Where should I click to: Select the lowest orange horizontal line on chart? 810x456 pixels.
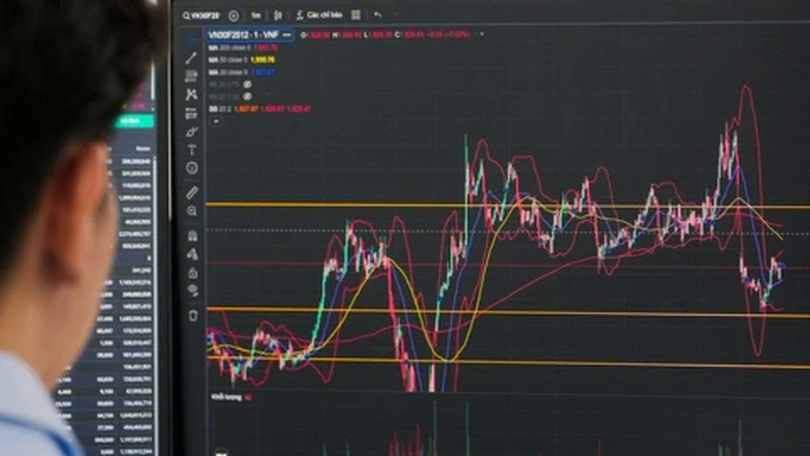(x=508, y=361)
